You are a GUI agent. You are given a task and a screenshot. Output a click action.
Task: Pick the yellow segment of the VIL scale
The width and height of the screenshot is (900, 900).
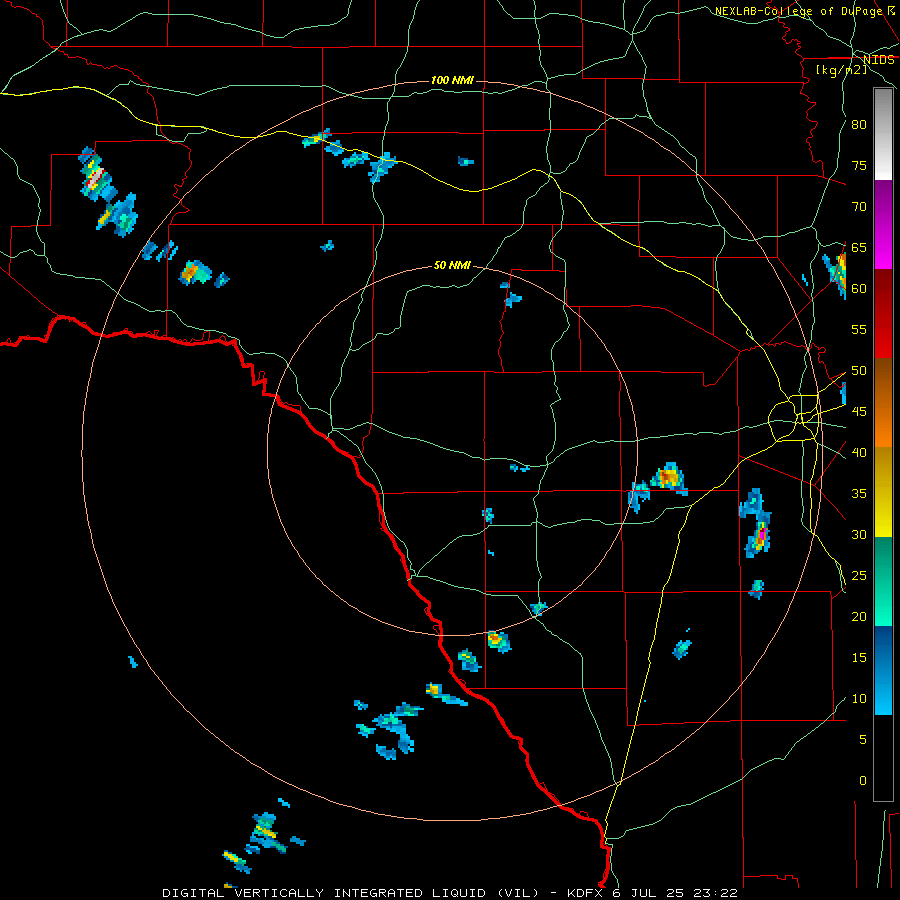(883, 492)
